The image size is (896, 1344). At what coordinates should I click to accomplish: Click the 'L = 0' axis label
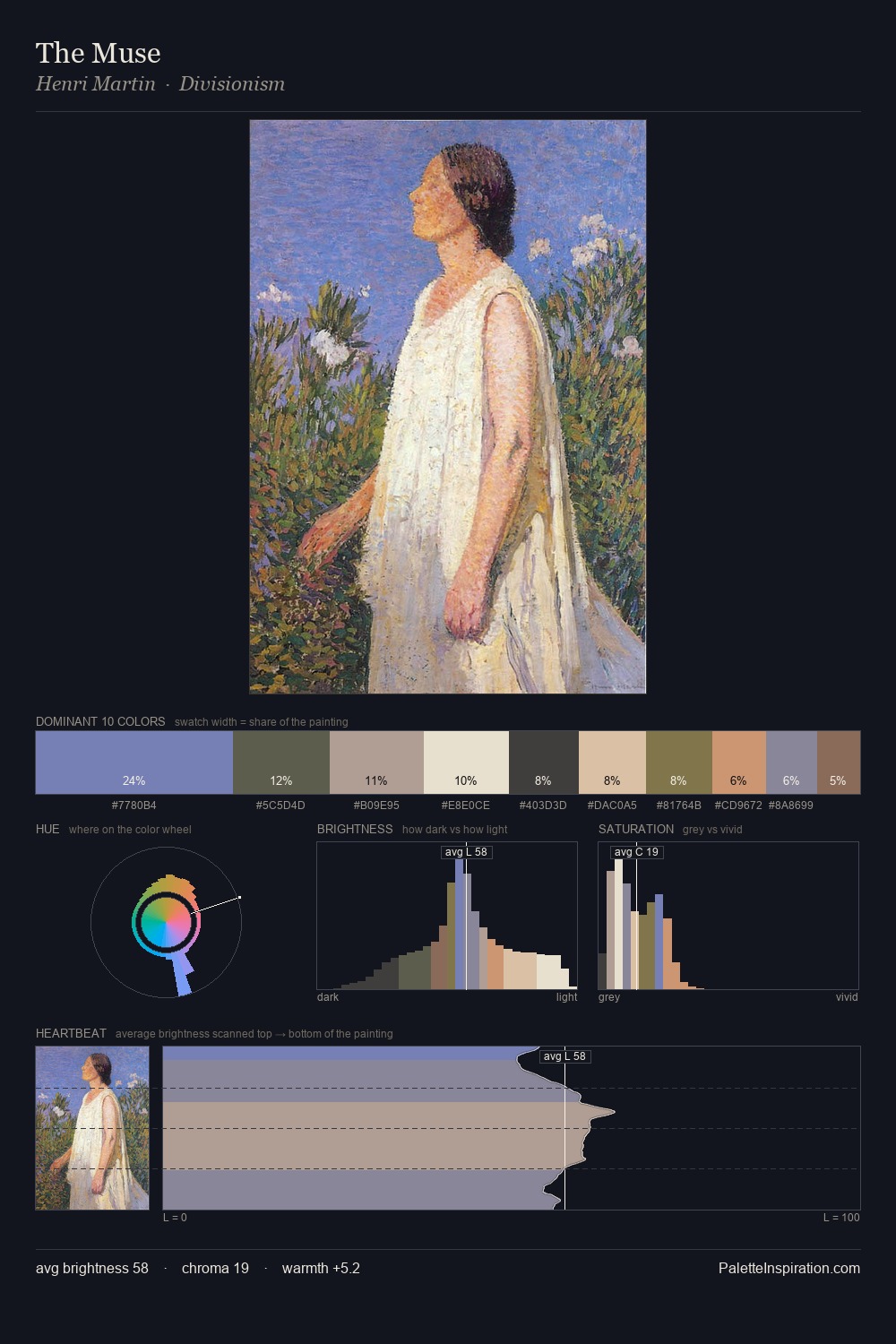[x=175, y=1218]
